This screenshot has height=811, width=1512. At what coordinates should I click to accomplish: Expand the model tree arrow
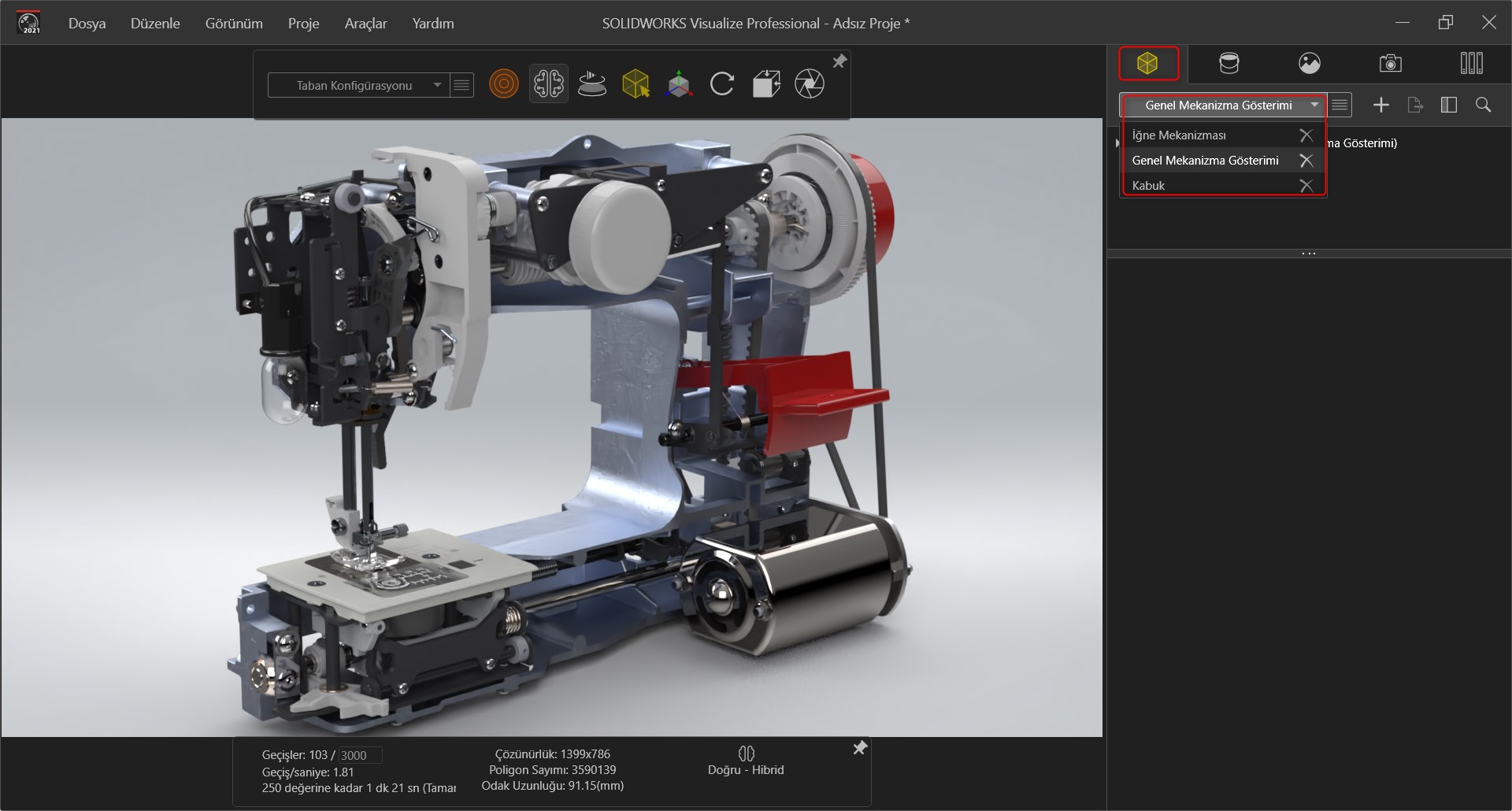(1117, 143)
